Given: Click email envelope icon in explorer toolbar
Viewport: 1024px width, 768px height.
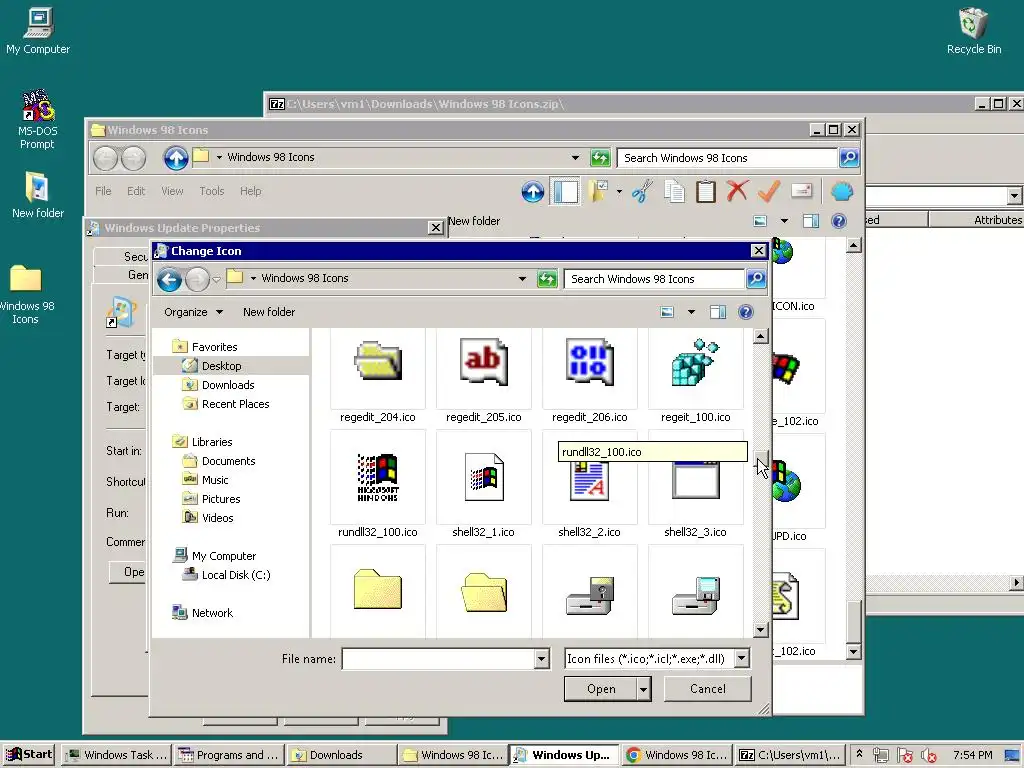Looking at the screenshot, I should coord(801,191).
